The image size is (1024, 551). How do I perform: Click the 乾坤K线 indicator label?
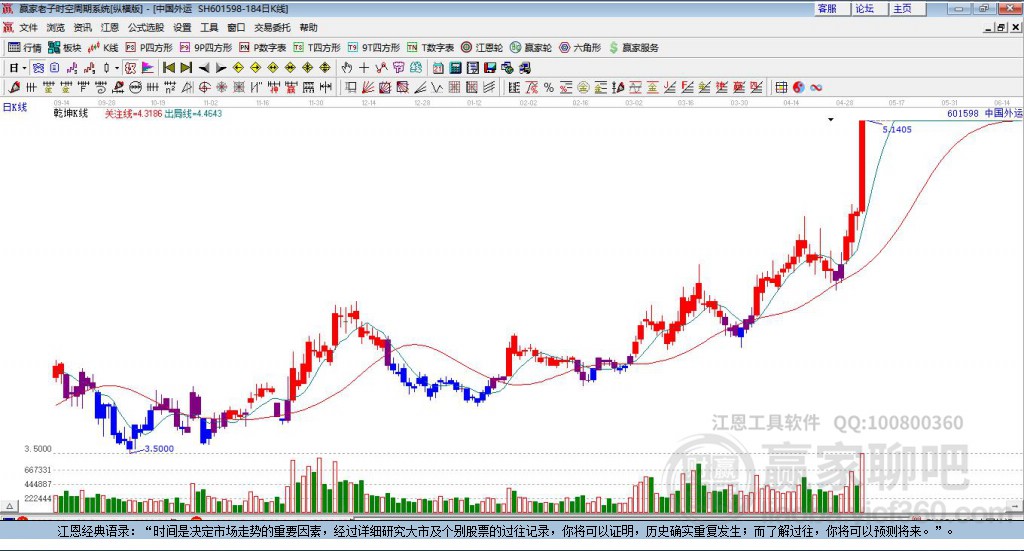(x=71, y=114)
